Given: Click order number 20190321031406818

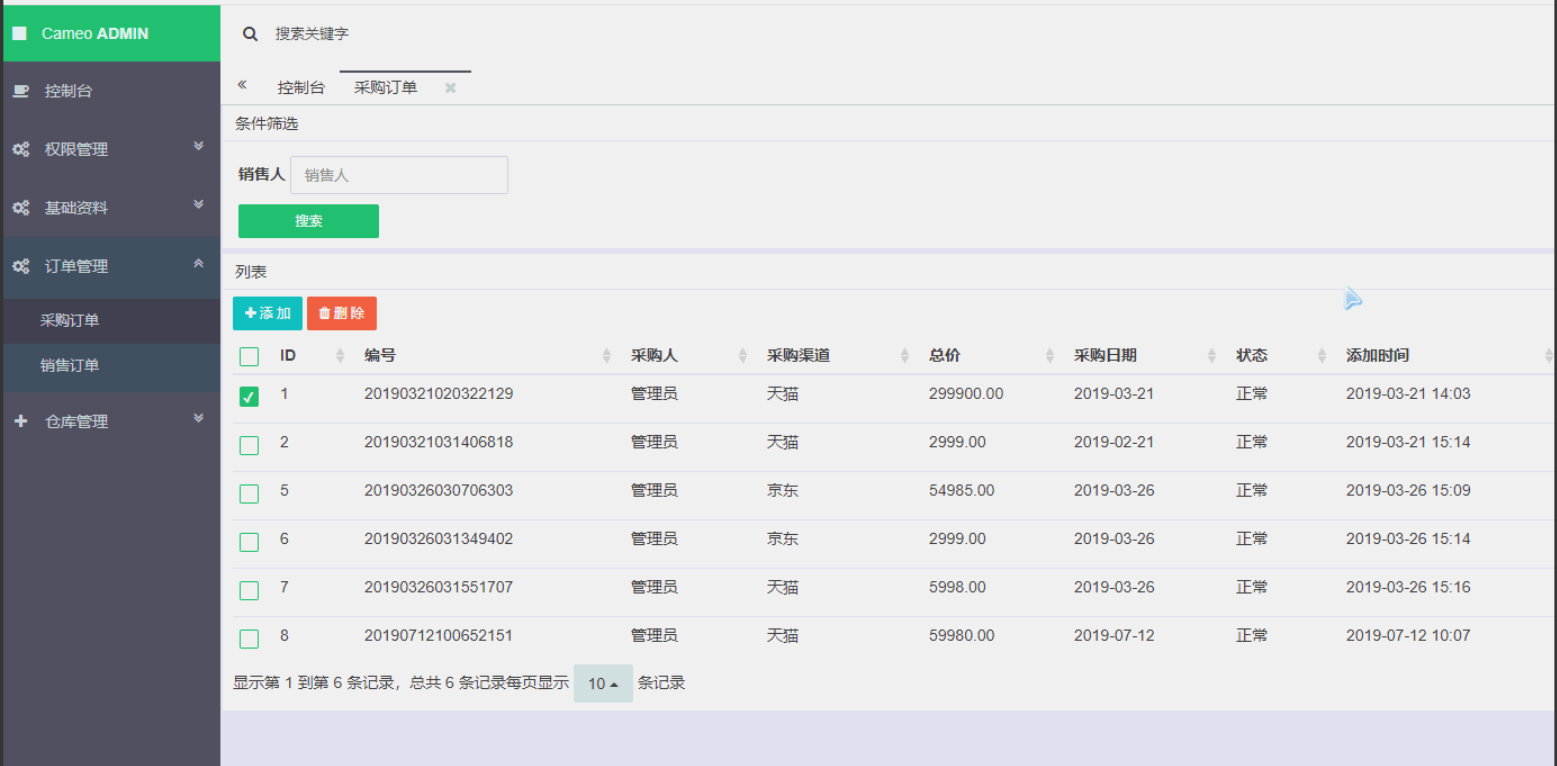Looking at the screenshot, I should pyautogui.click(x=439, y=442).
